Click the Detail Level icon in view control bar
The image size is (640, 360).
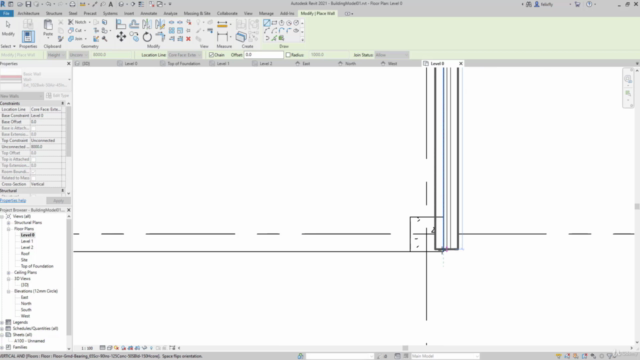tap(102, 348)
